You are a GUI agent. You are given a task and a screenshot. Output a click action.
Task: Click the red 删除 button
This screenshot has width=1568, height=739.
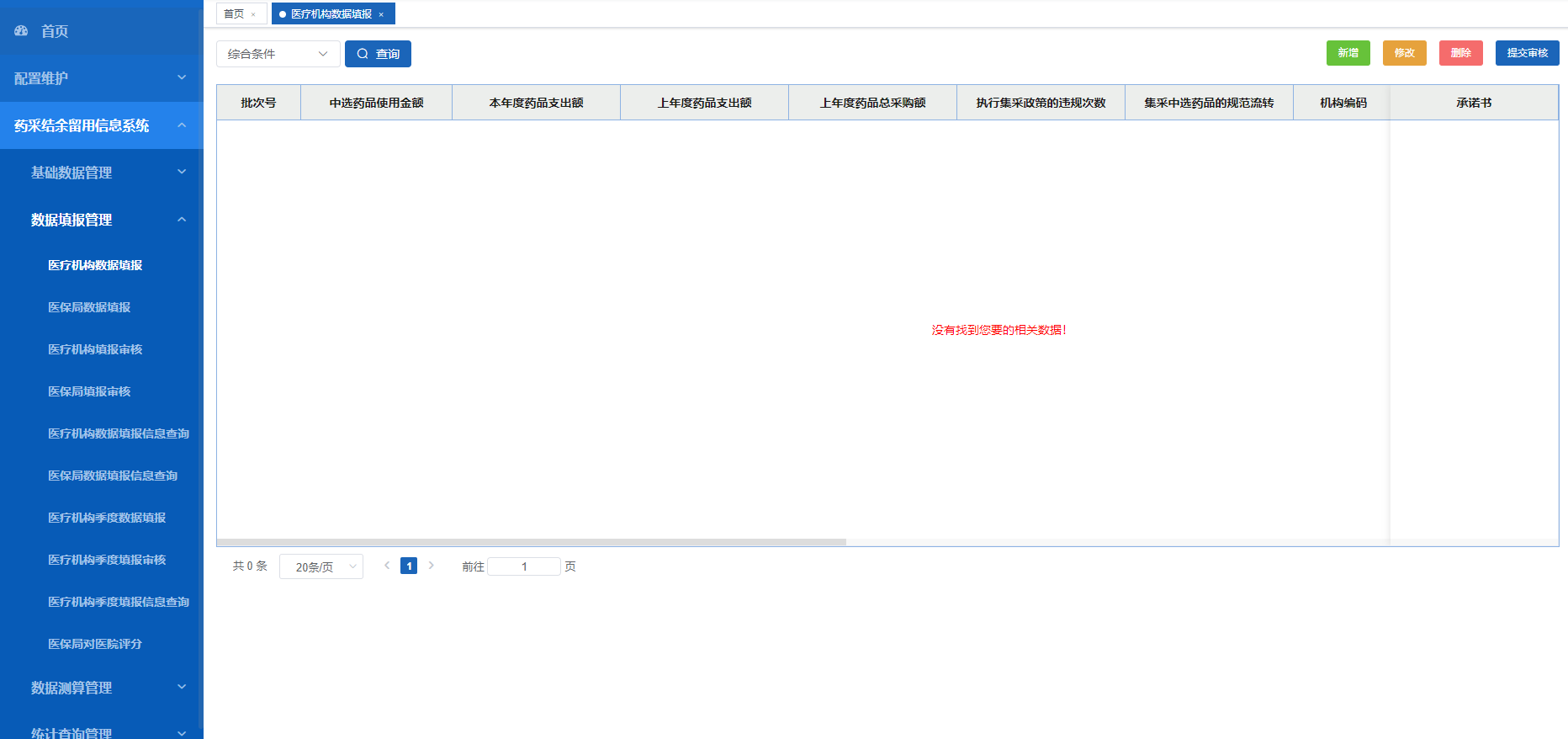coord(1461,53)
